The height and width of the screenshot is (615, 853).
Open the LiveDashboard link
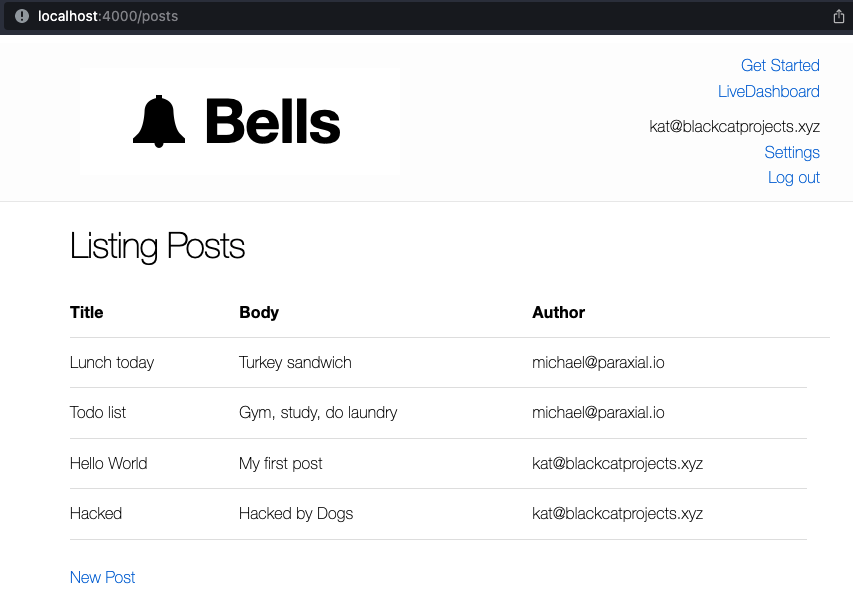point(769,91)
